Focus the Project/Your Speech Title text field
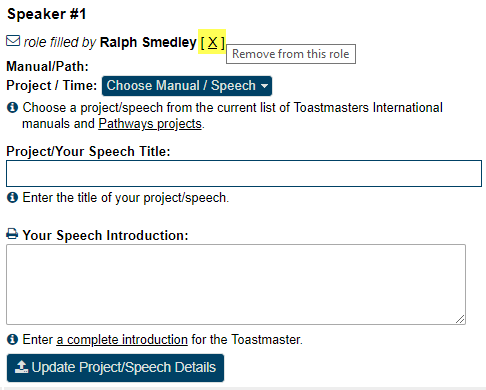Image resolution: width=486 pixels, height=390 pixels. 244,173
